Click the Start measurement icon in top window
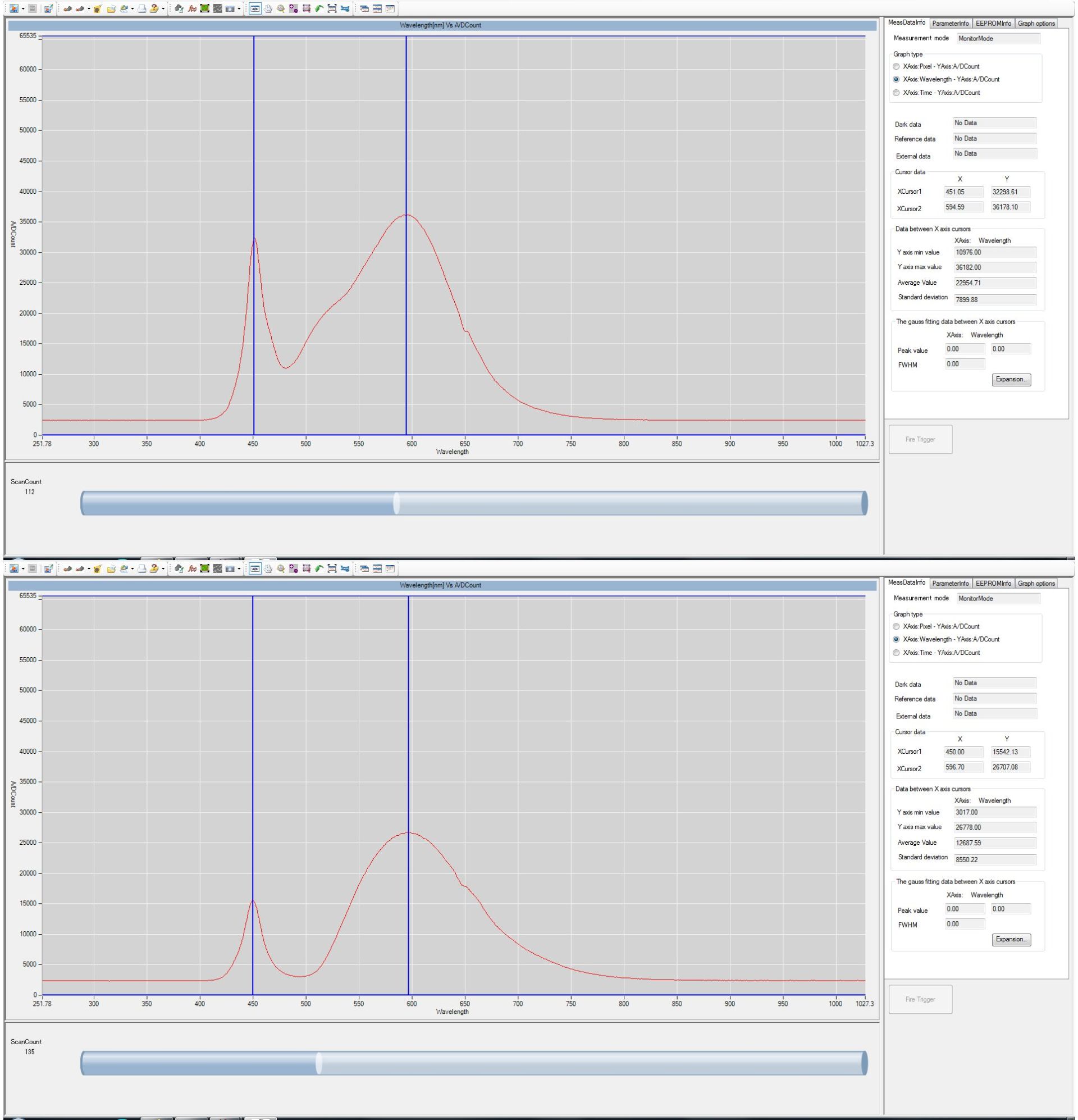The height and width of the screenshot is (1120, 1078). (x=14, y=8)
